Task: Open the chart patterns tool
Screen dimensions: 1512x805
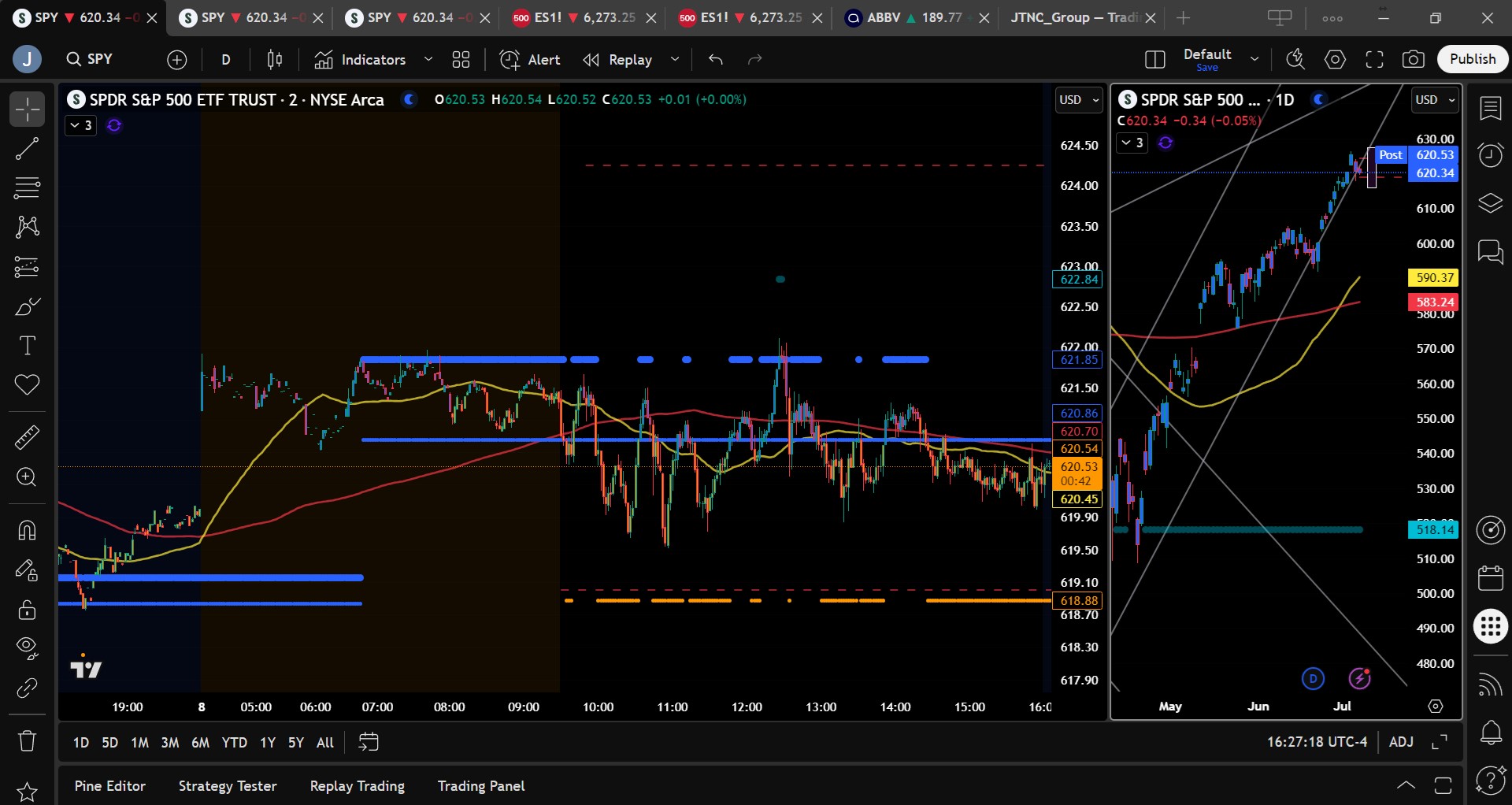Action: [27, 227]
